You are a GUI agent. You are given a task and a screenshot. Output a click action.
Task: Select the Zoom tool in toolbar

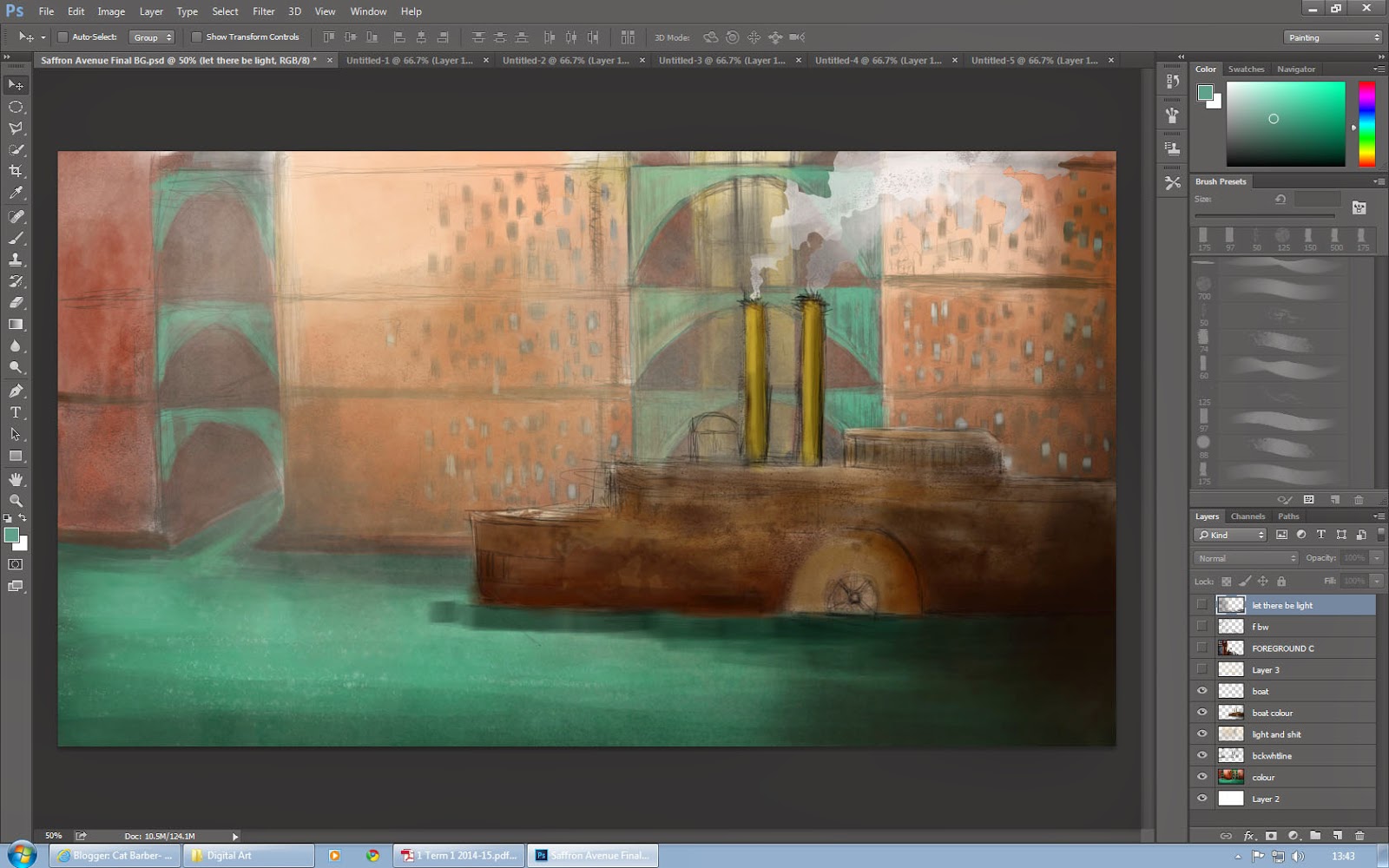(x=16, y=501)
